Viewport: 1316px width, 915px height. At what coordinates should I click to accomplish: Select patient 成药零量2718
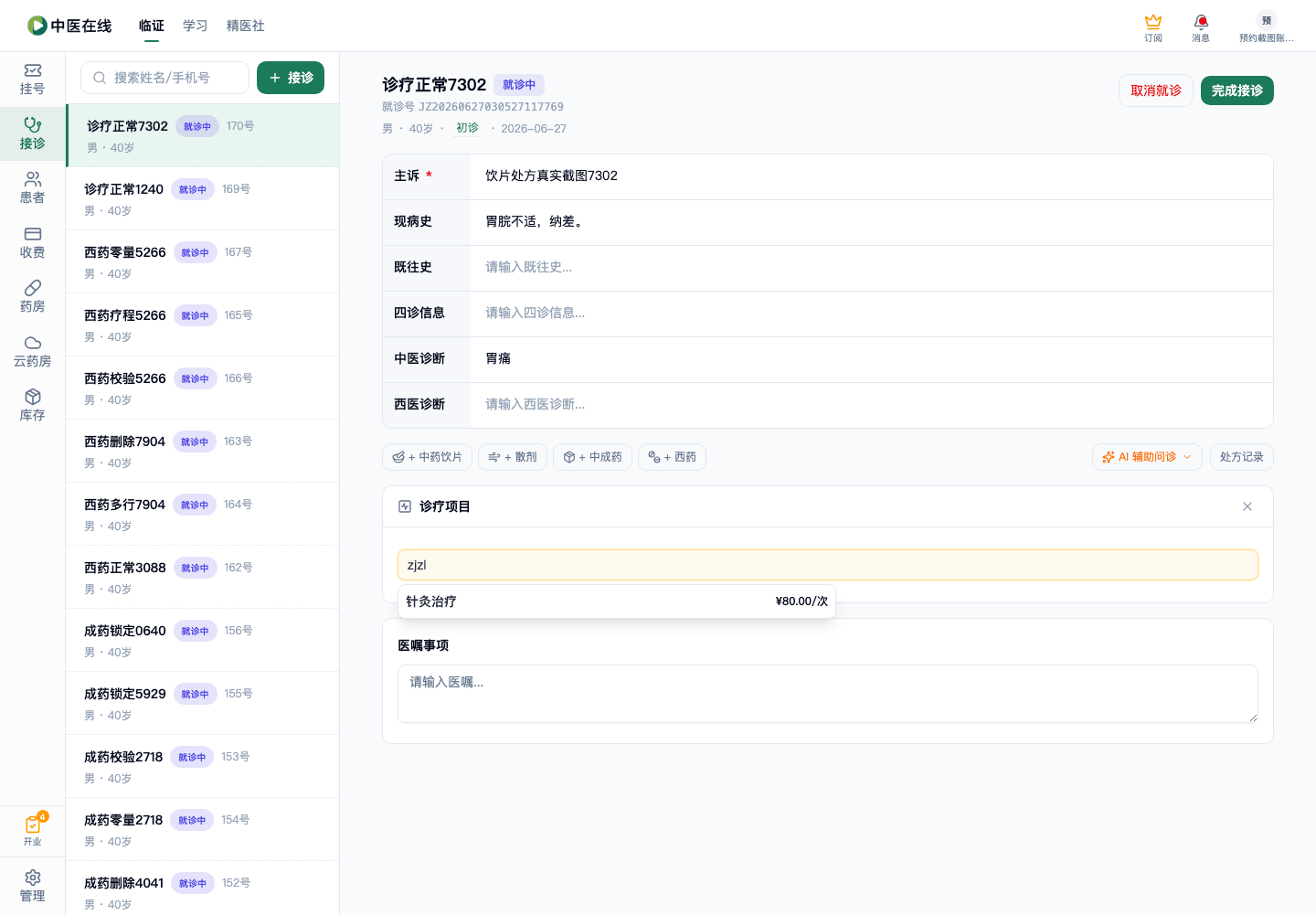203,829
